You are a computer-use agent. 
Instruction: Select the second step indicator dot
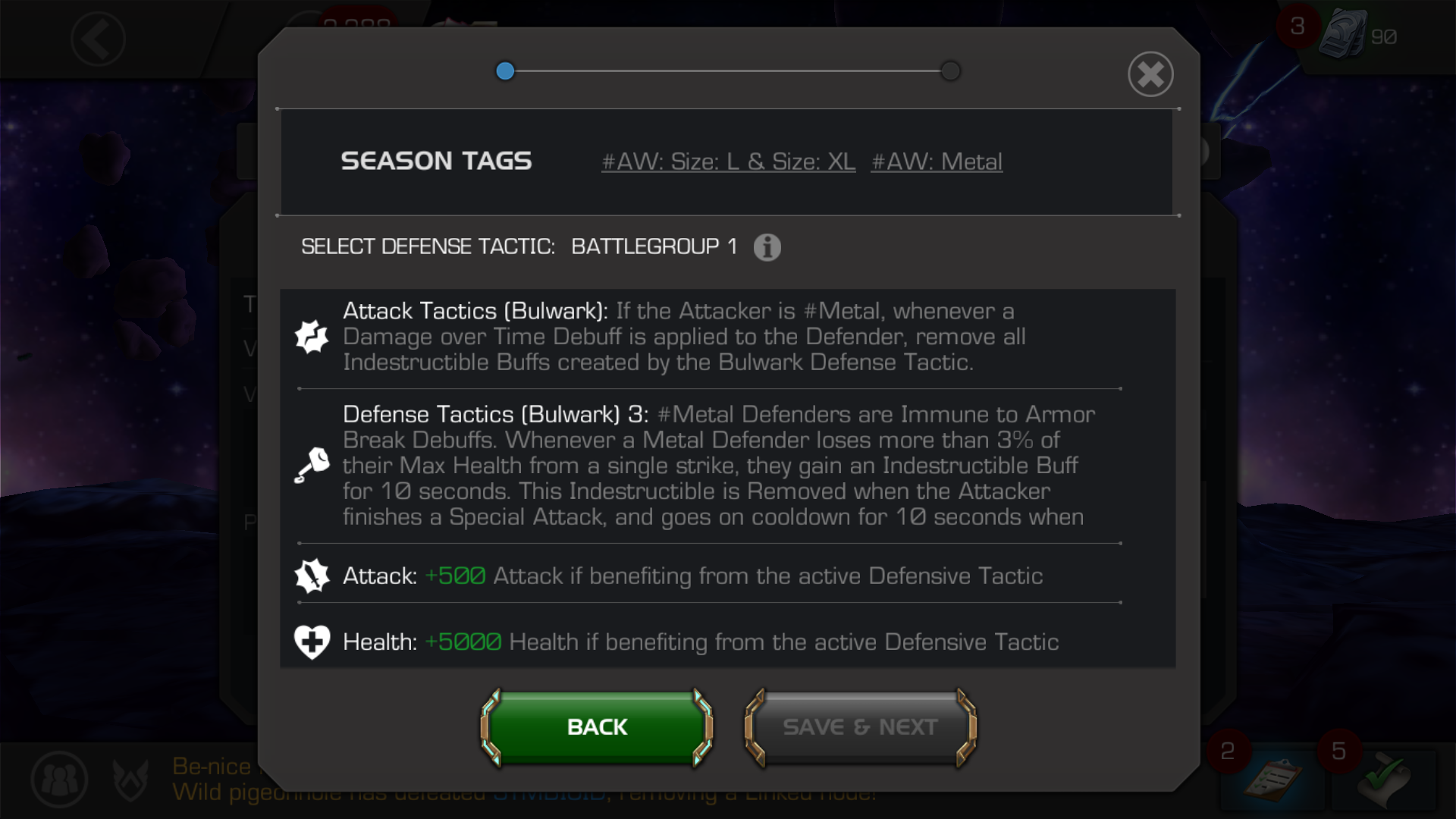(x=950, y=71)
